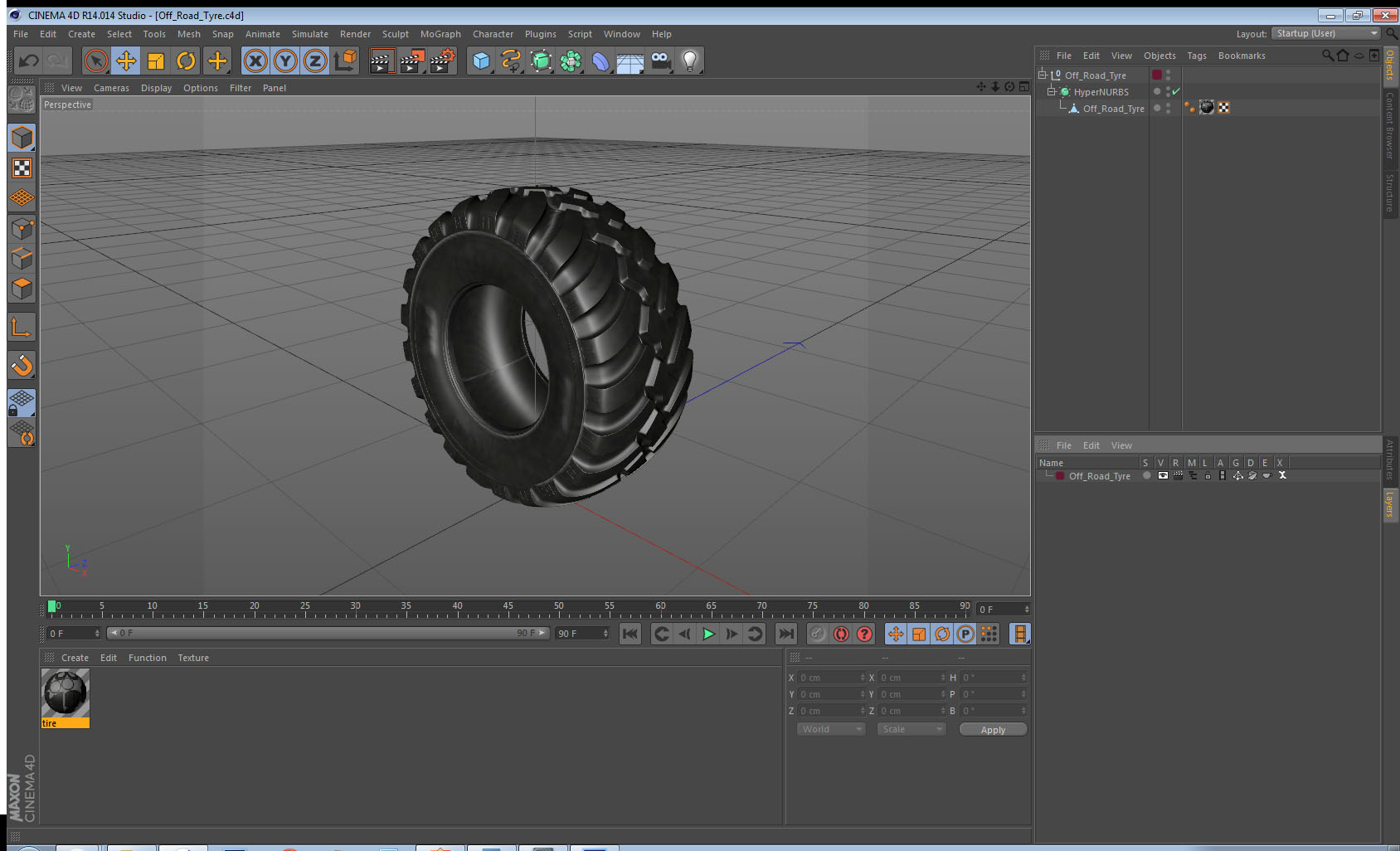Open the Mesh menu
The image size is (1400, 851).
tap(188, 34)
